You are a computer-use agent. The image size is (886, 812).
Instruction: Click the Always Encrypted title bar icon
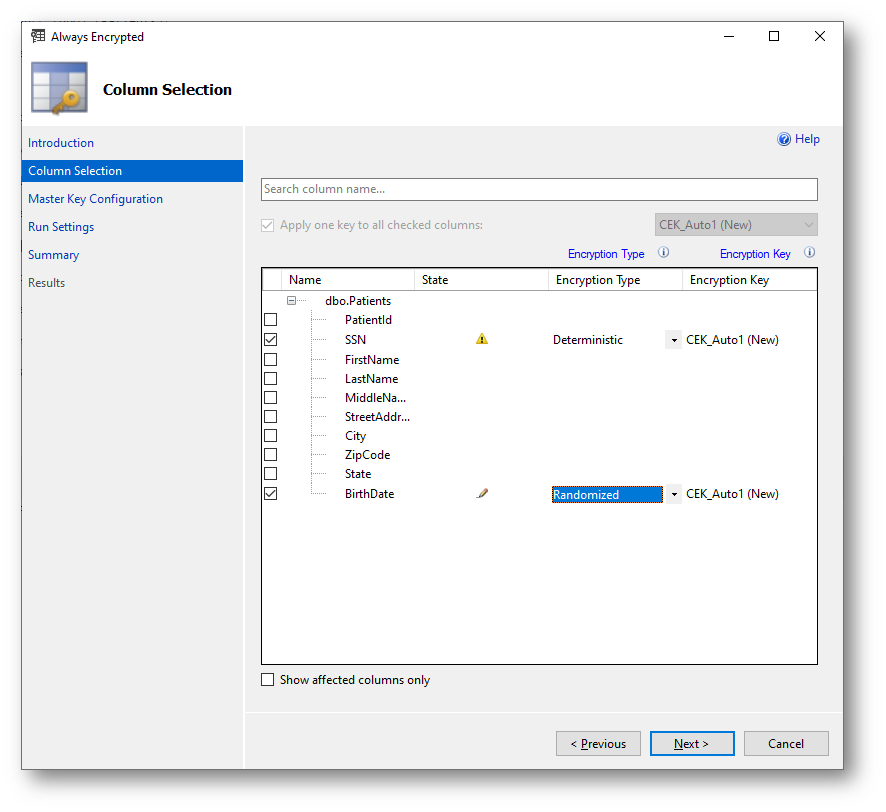(38, 37)
